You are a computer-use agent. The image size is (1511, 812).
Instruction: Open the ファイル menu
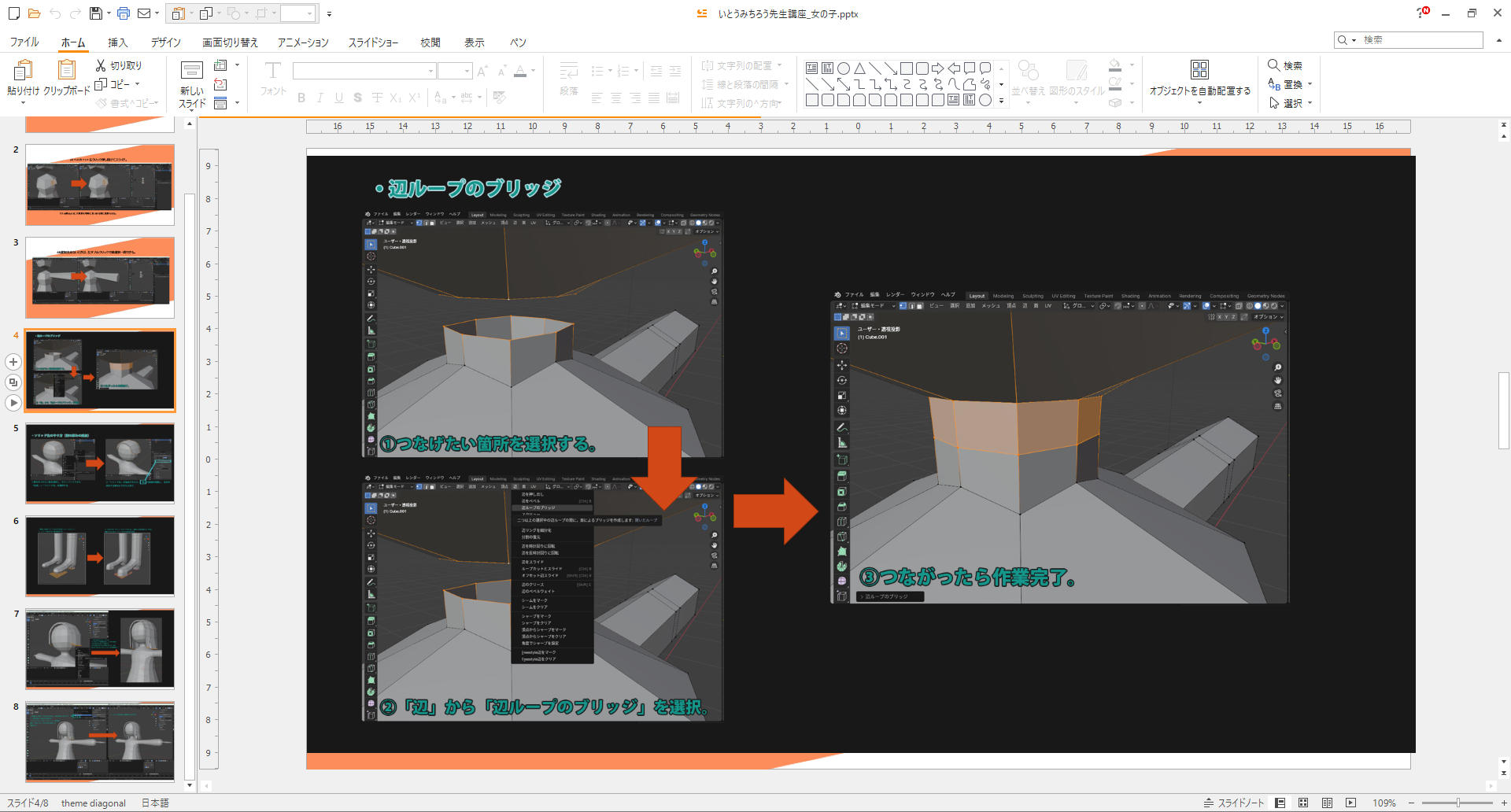[24, 42]
